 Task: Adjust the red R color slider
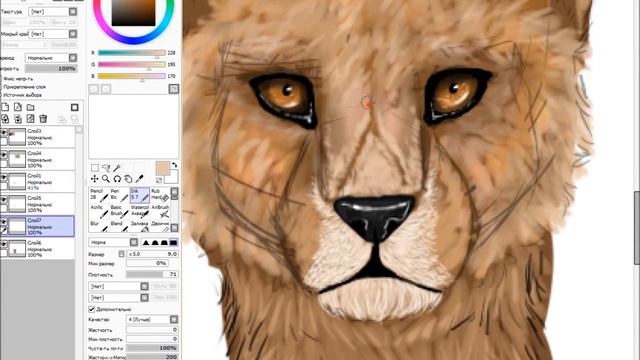(131, 53)
